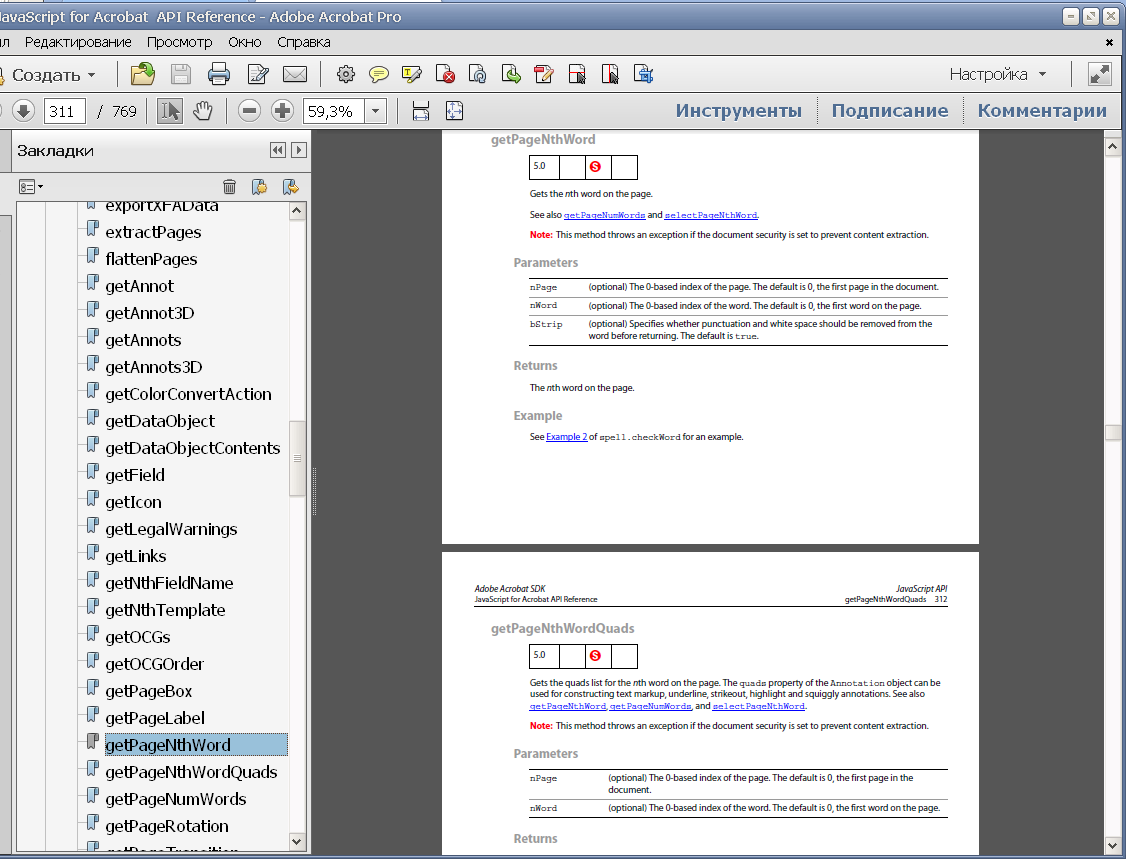Select the getPageRotation bookmark
Image resolution: width=1126 pixels, height=859 pixels.
[x=167, y=826]
